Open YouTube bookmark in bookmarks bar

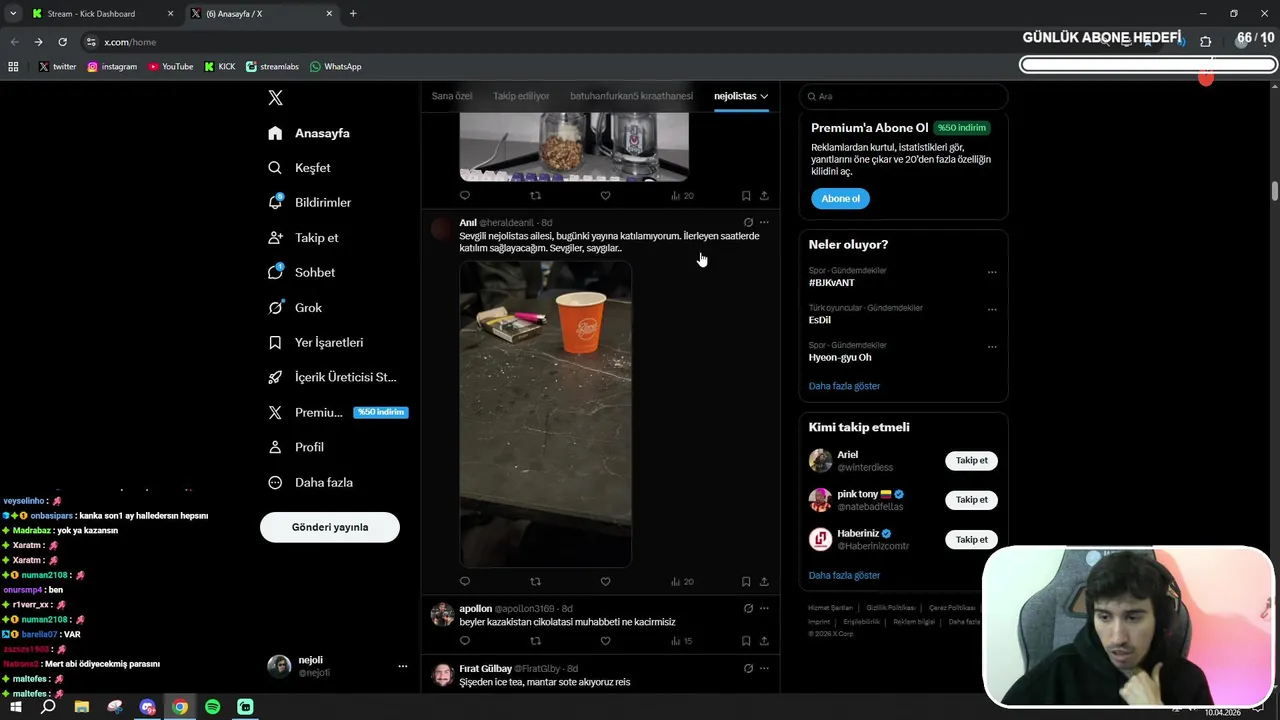pos(171,66)
